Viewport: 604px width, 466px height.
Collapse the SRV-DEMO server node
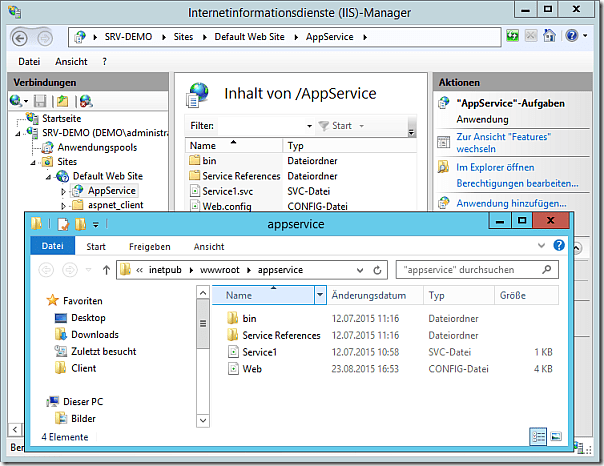18,134
